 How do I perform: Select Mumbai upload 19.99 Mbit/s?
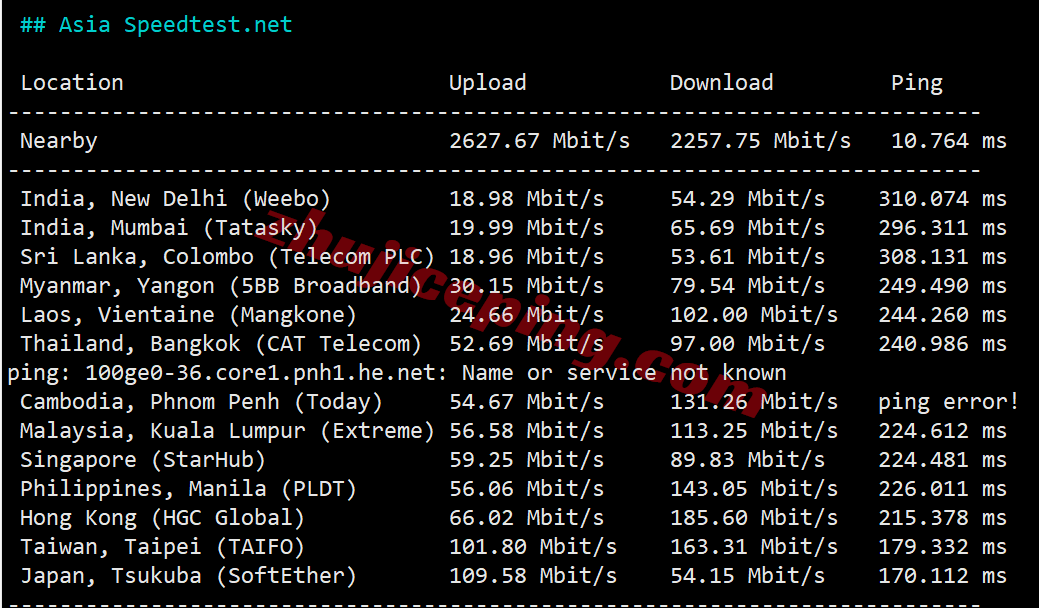[x=527, y=228]
